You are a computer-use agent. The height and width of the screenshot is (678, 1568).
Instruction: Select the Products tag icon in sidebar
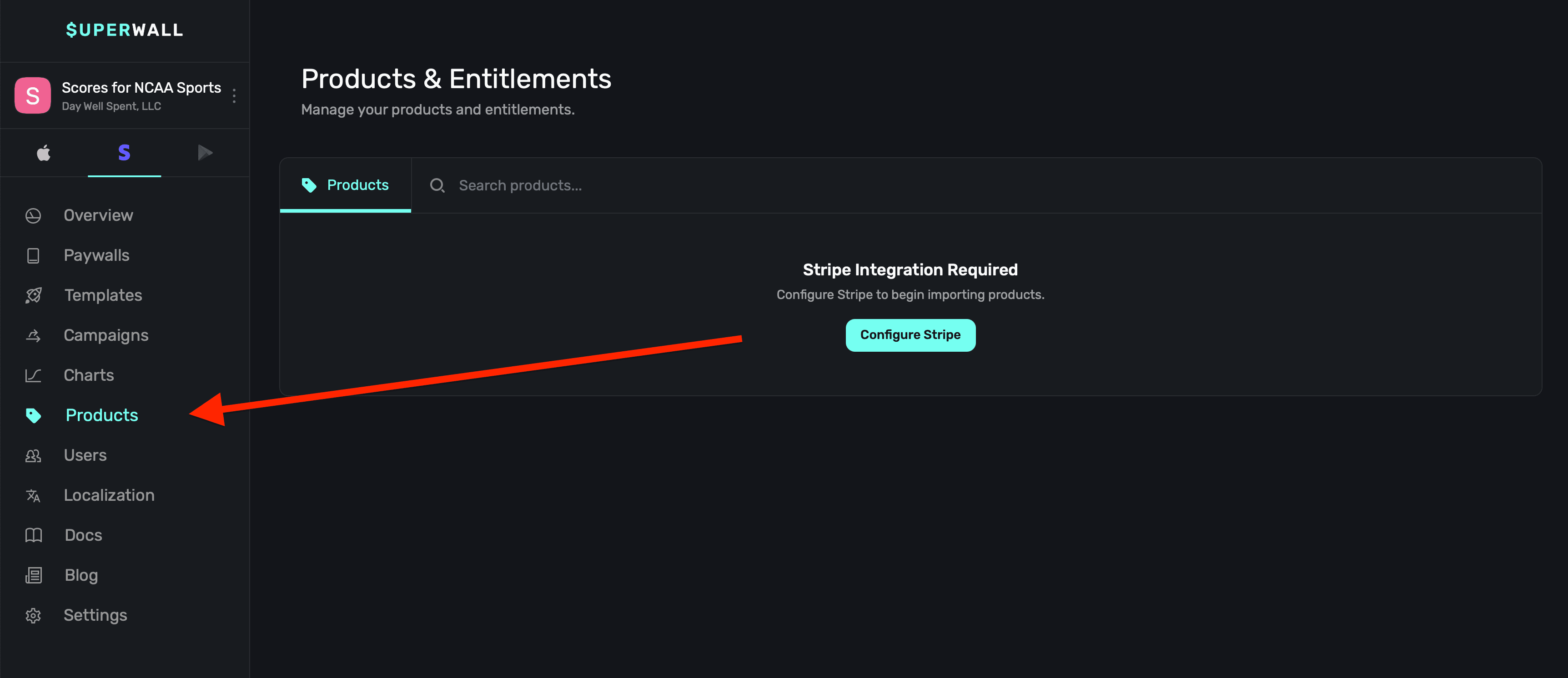pos(34,415)
